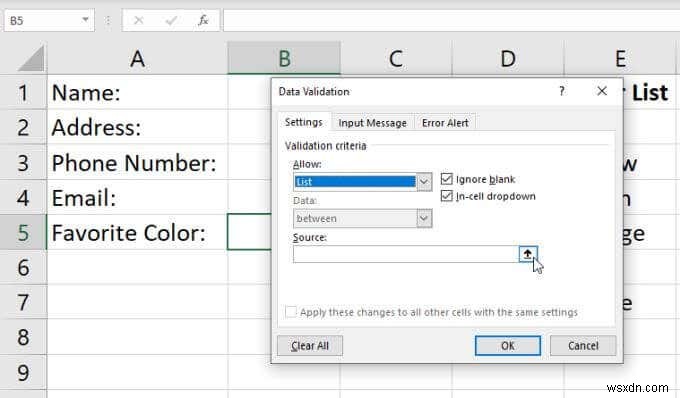Select row 4 header

point(23,197)
